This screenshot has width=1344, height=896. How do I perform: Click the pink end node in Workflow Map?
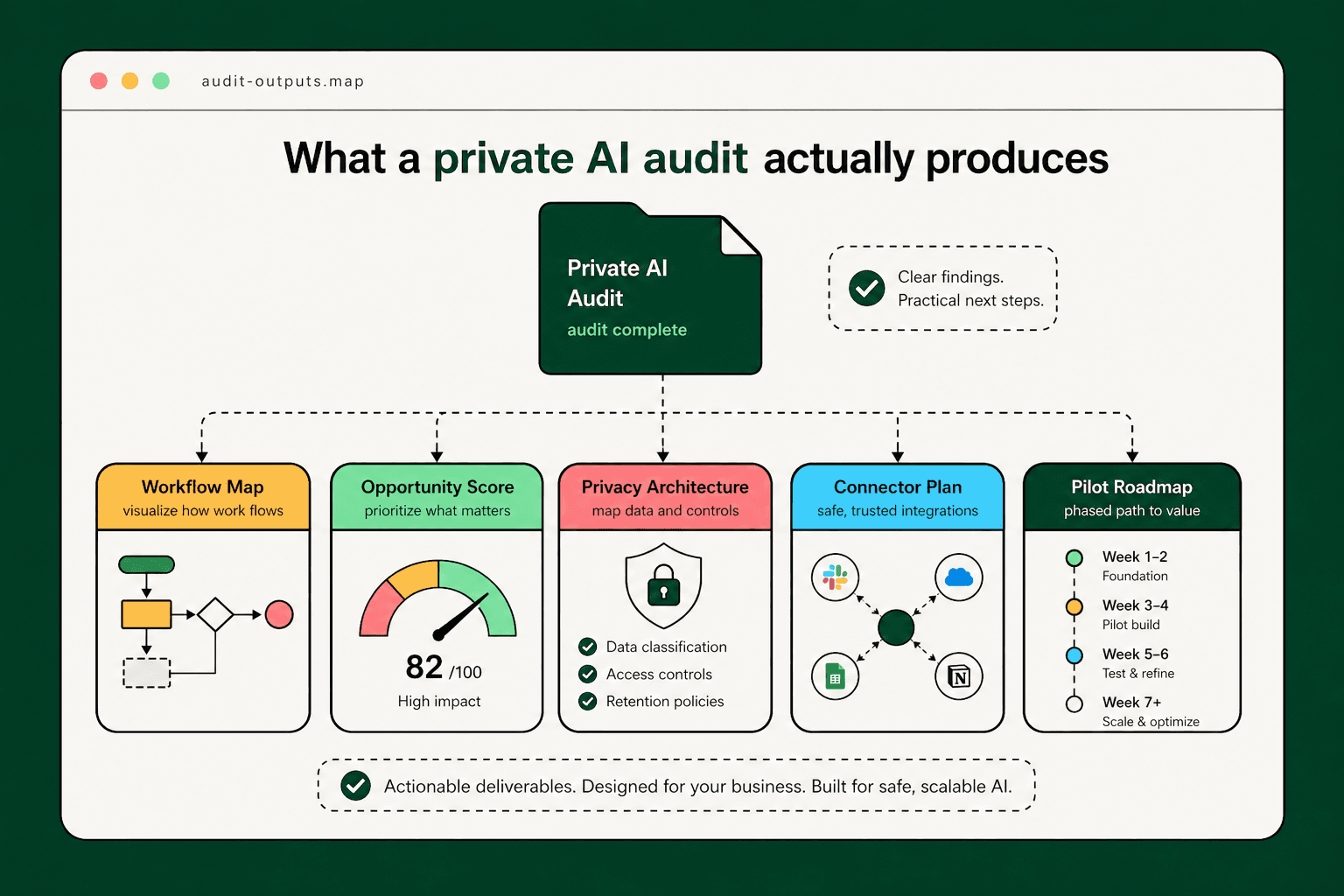278,615
